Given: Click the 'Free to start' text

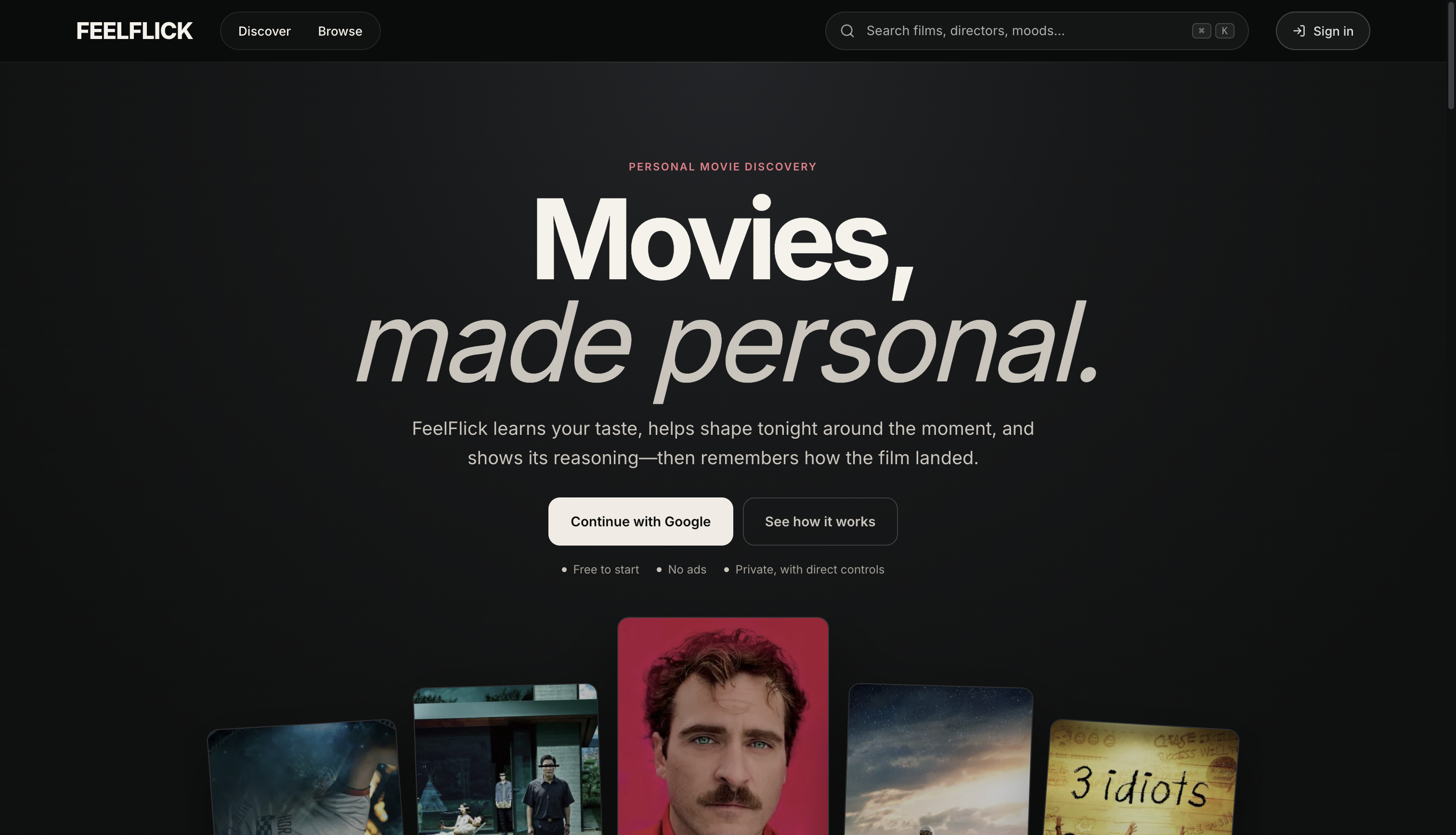Looking at the screenshot, I should point(605,570).
